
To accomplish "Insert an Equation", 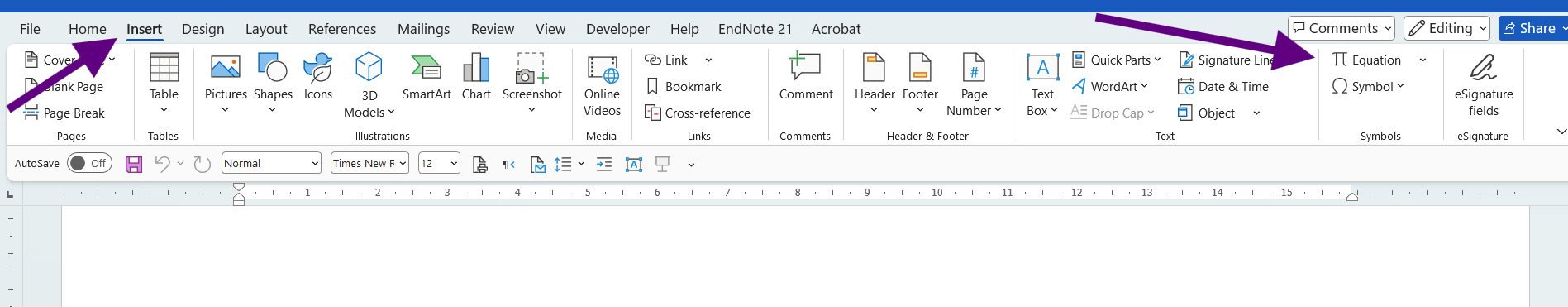I will click(x=1366, y=60).
